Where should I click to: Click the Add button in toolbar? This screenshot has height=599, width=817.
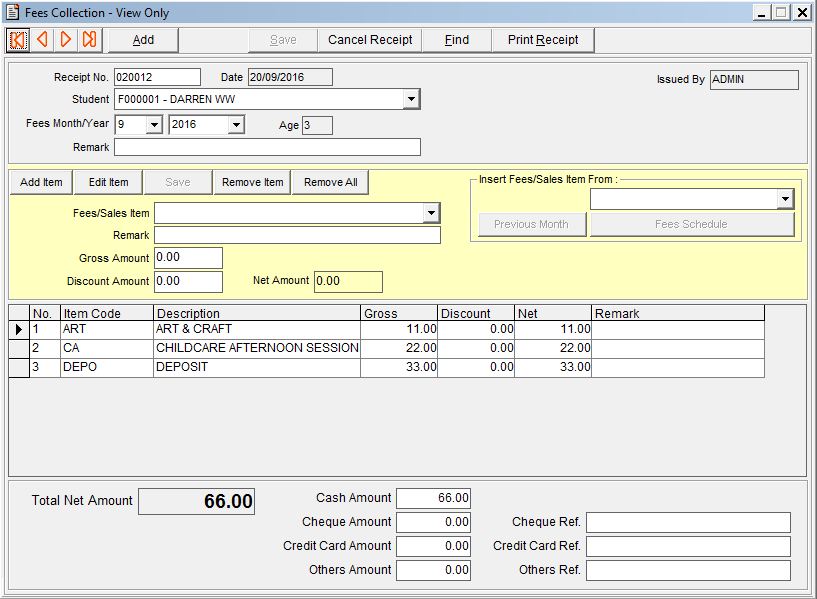click(143, 40)
